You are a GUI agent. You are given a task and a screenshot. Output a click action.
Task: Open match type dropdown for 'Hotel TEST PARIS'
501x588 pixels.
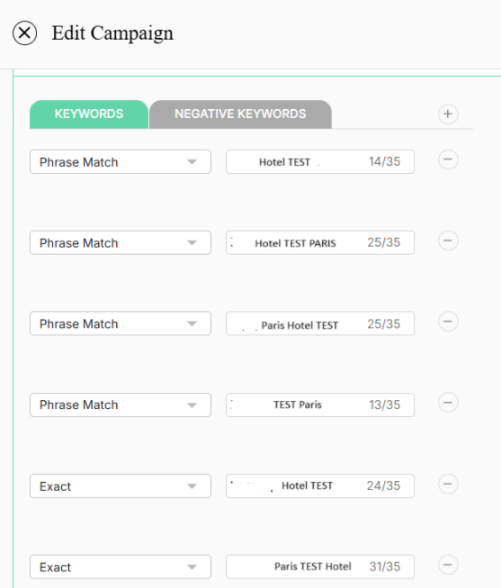click(120, 243)
